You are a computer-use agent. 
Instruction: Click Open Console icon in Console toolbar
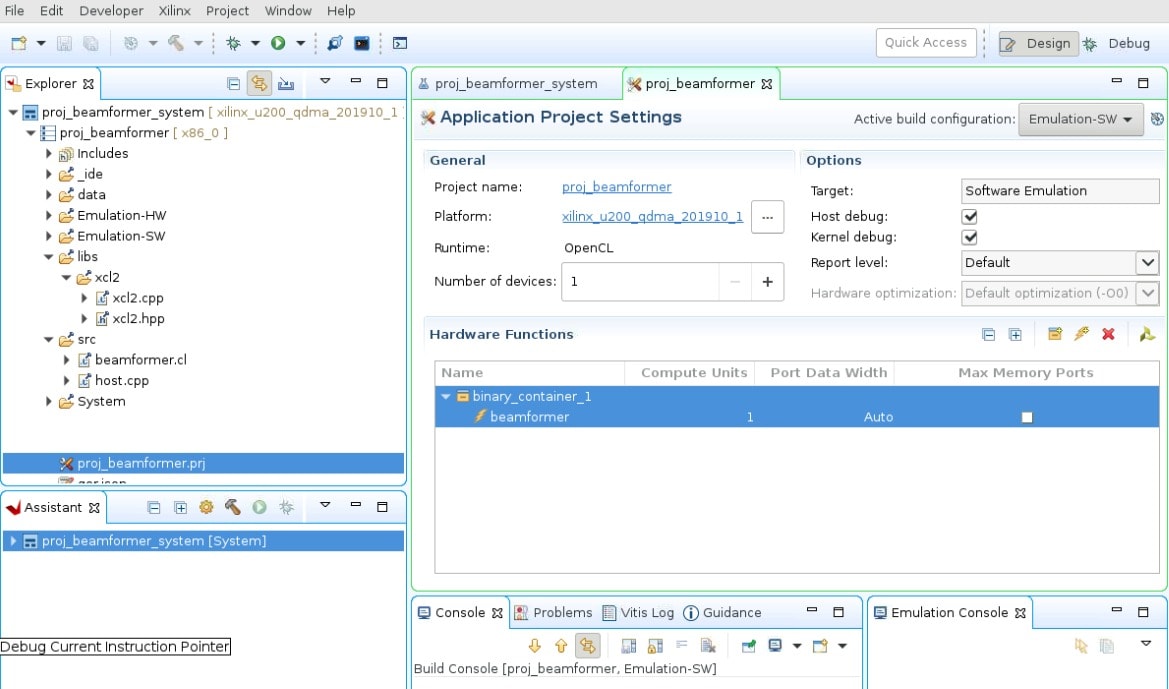click(x=820, y=646)
